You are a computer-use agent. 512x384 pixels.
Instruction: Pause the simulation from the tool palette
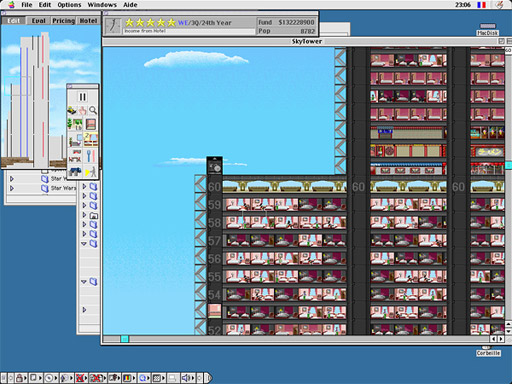point(82,97)
